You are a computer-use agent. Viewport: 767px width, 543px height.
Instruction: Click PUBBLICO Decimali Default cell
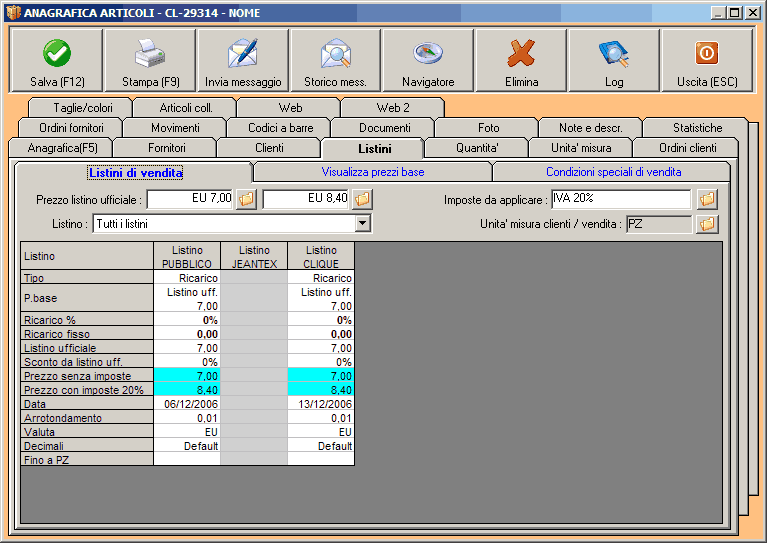tap(187, 446)
